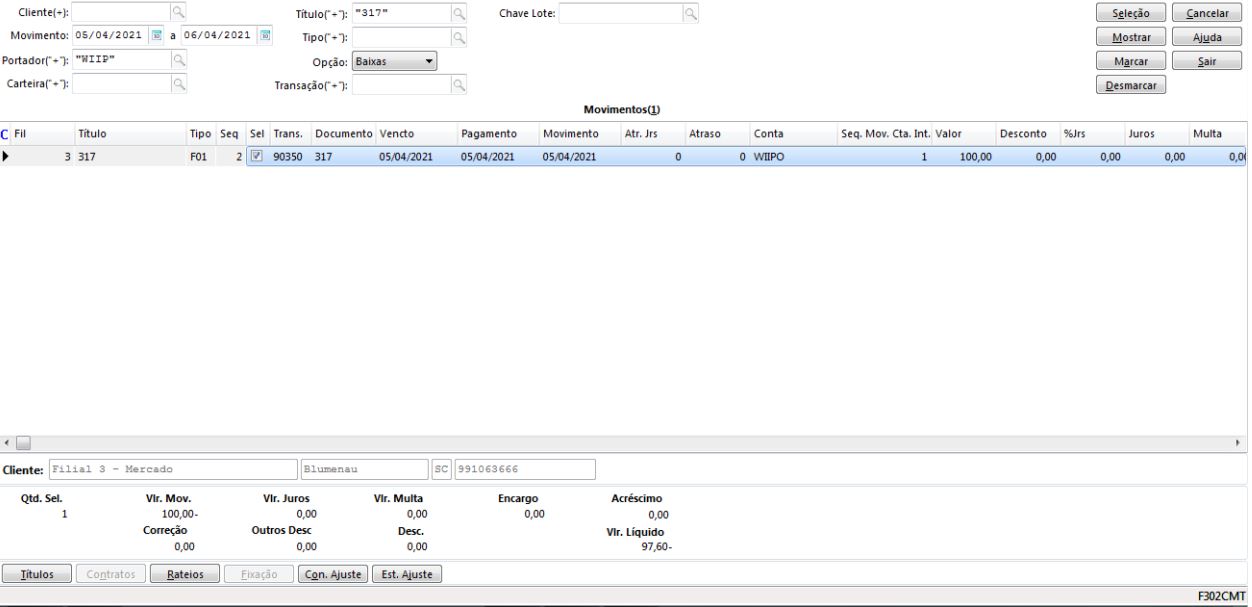The height and width of the screenshot is (607, 1252).
Task: Click lookup icon beside Chave Lote field
Action: point(690,14)
